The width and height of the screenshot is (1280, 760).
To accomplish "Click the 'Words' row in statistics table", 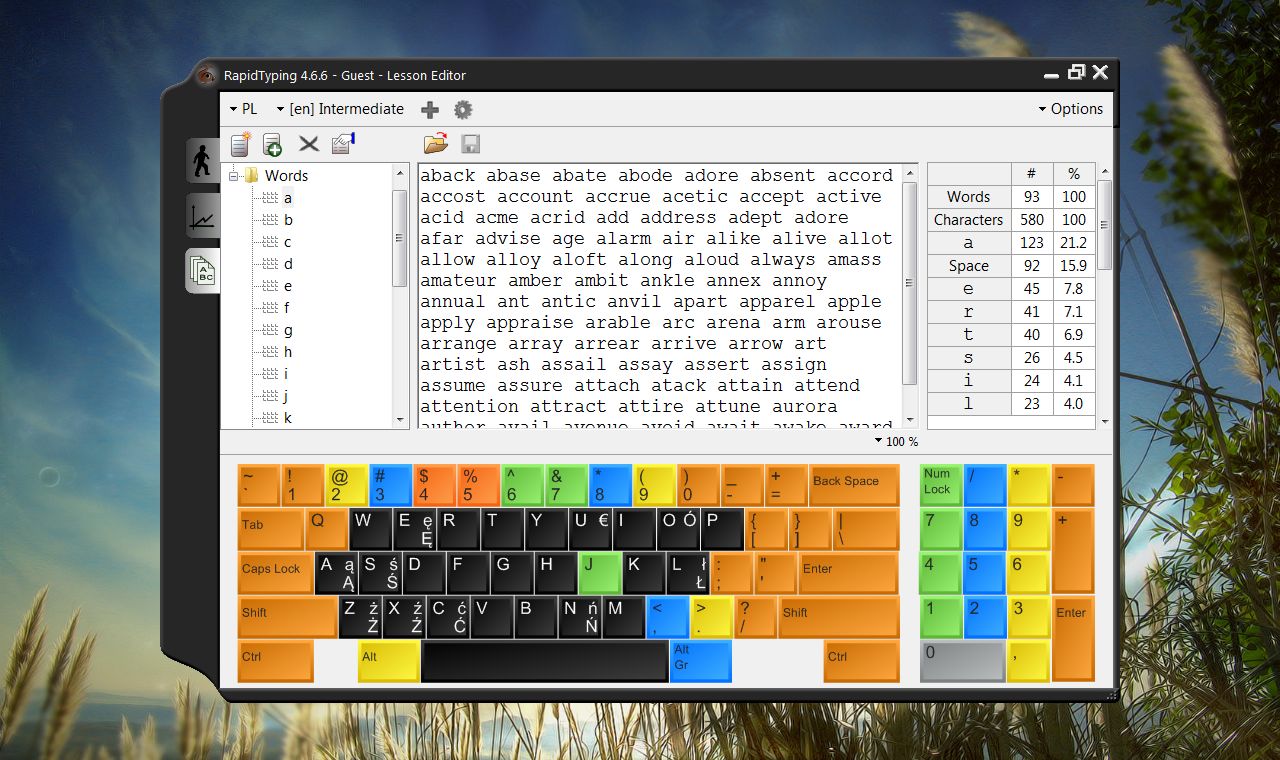I will click(x=1011, y=197).
